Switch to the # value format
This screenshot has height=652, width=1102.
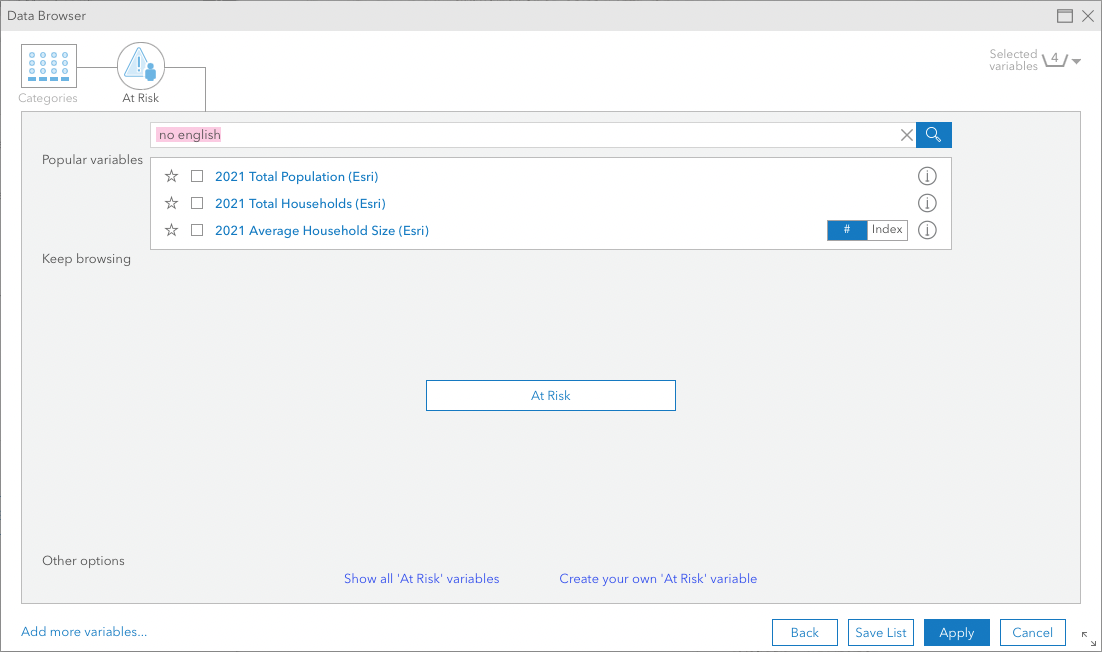click(x=847, y=230)
